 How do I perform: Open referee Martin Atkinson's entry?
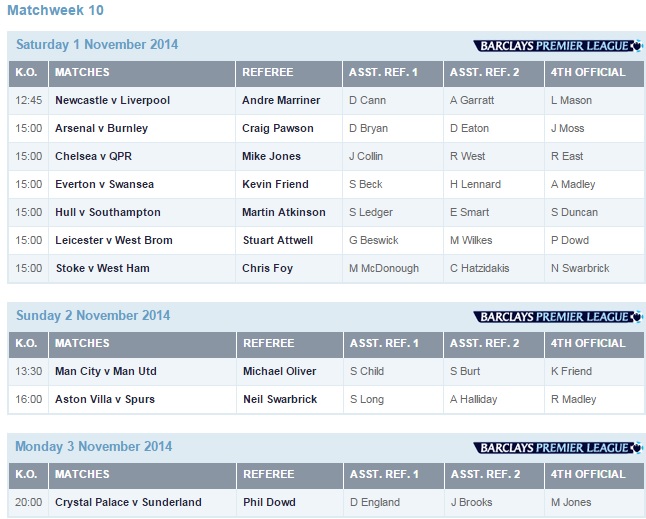tap(284, 212)
